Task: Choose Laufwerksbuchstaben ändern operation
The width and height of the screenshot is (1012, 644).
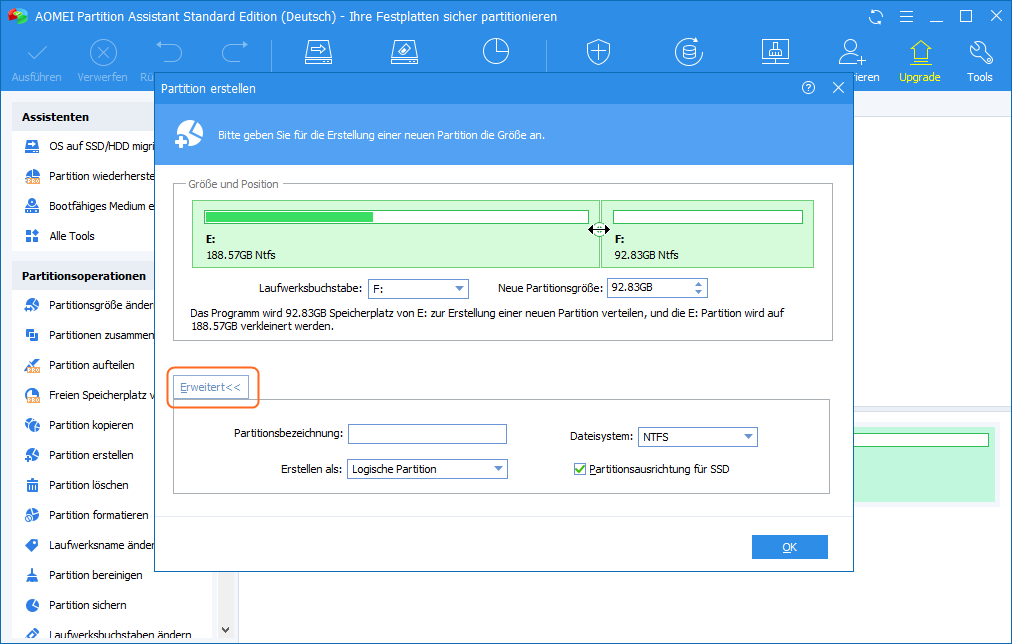Action: pos(108,634)
